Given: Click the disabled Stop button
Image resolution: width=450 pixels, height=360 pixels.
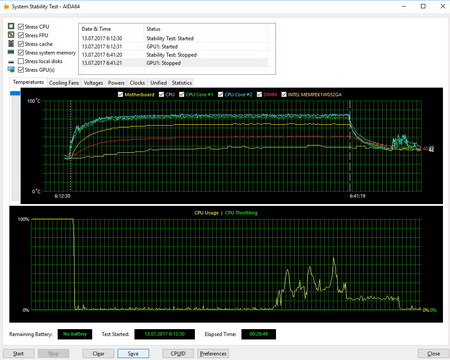Looking at the screenshot, I should pyautogui.click(x=53, y=354).
